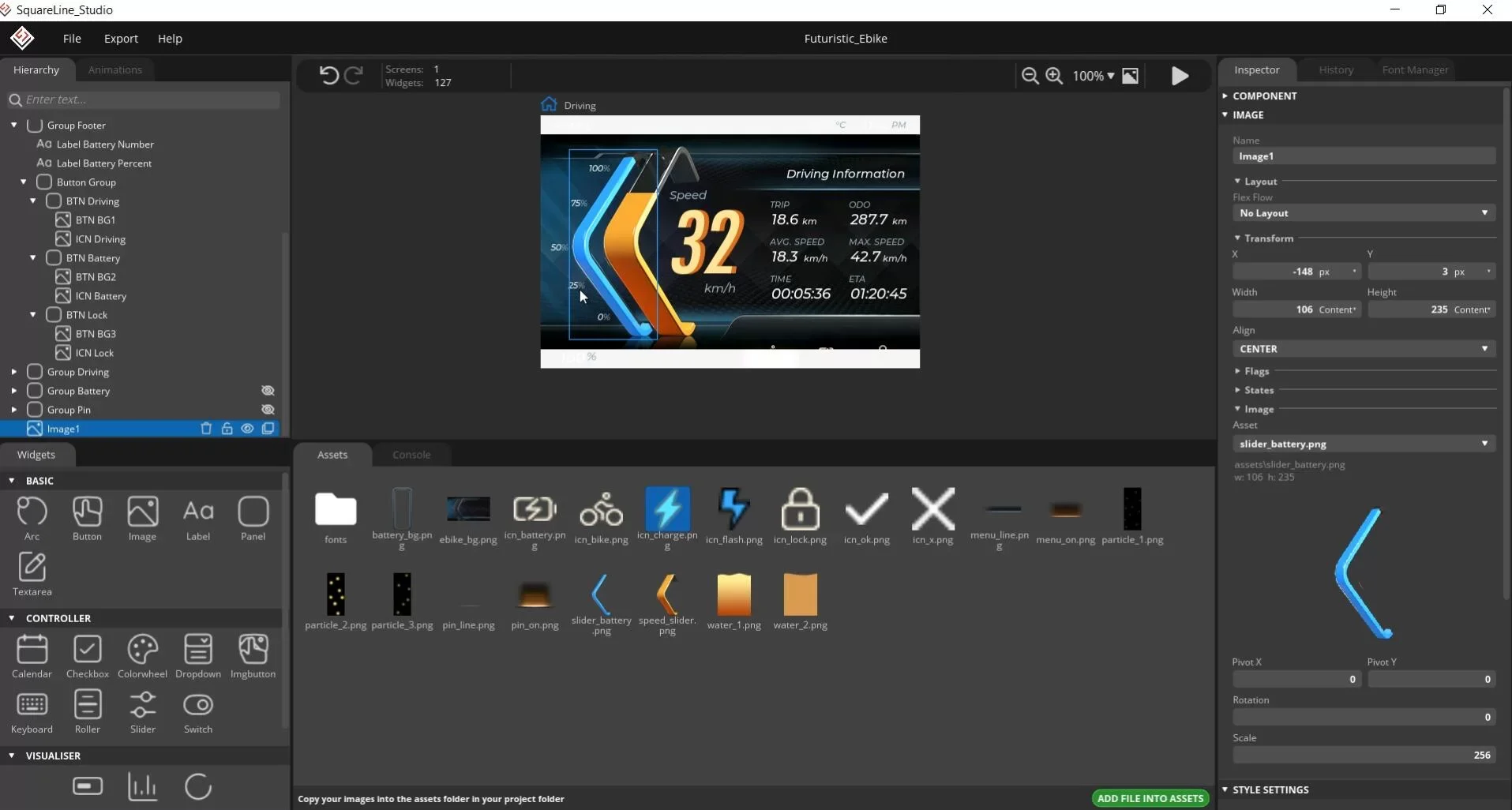The width and height of the screenshot is (1512, 810).
Task: Collapse the Button Group node
Action: (x=23, y=182)
